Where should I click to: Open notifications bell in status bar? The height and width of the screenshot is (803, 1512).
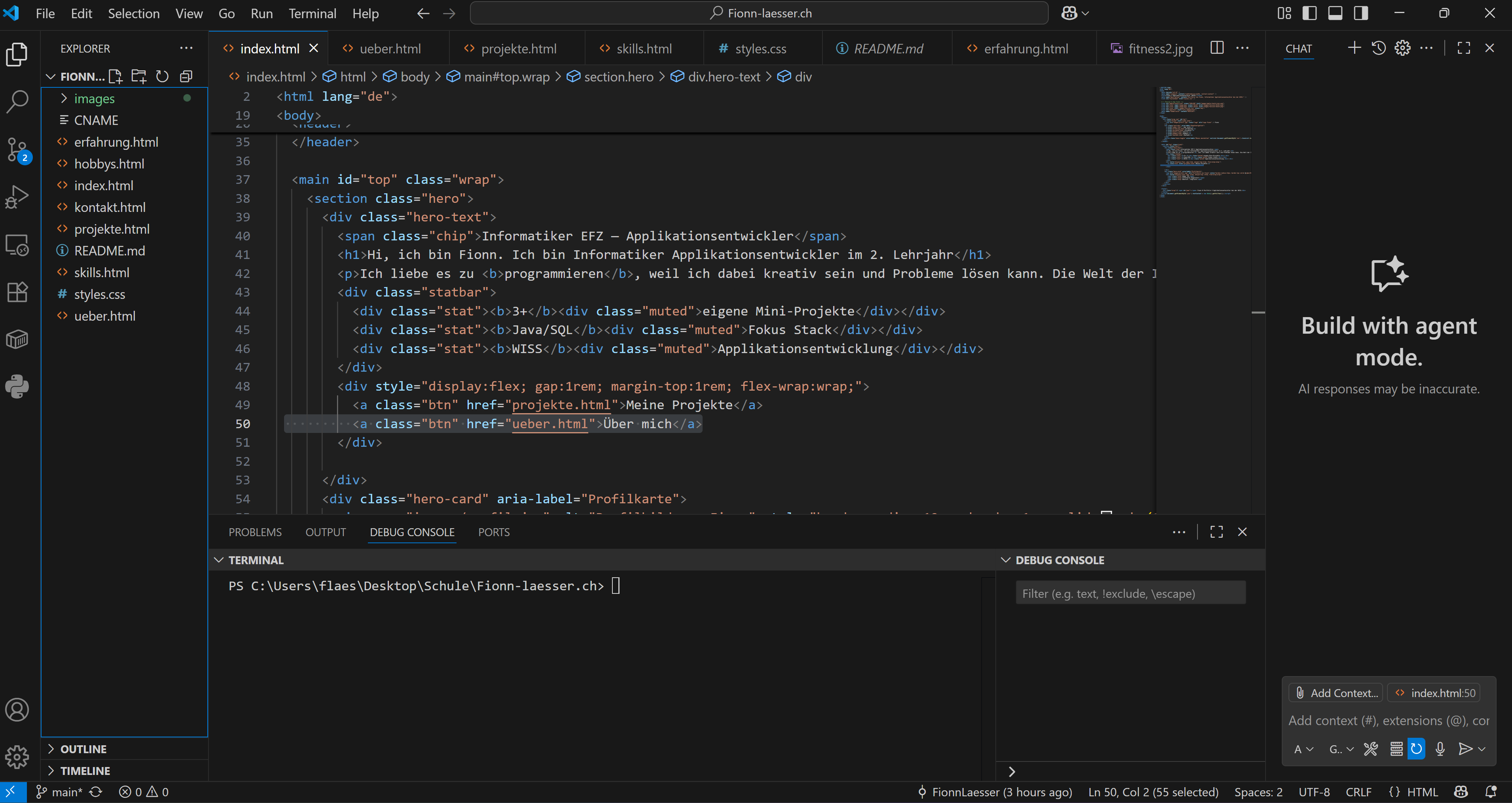pyautogui.click(x=1491, y=792)
